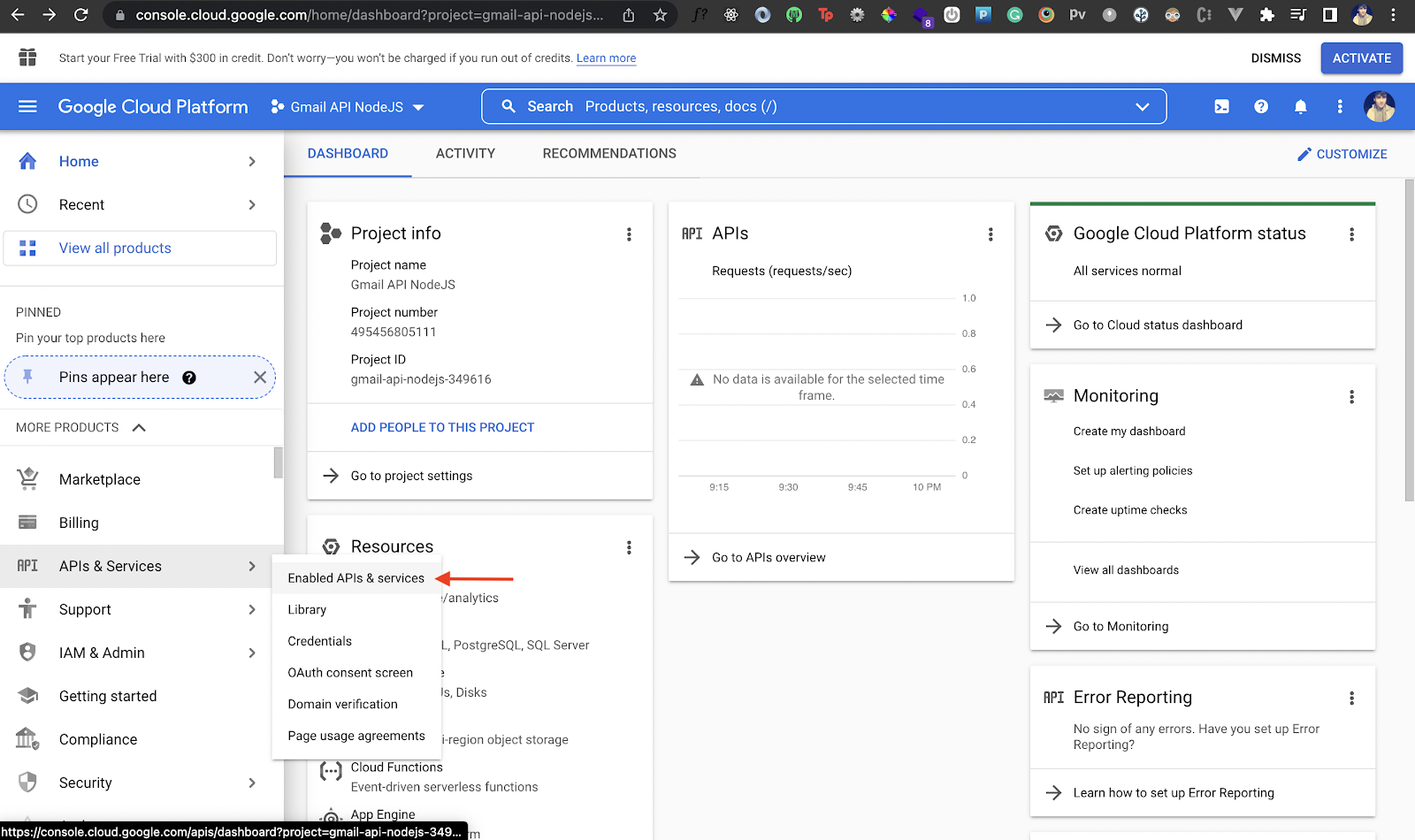This screenshot has height=840, width=1415.
Task: Collapse the MORE PRODUCTS section
Action: pyautogui.click(x=139, y=427)
